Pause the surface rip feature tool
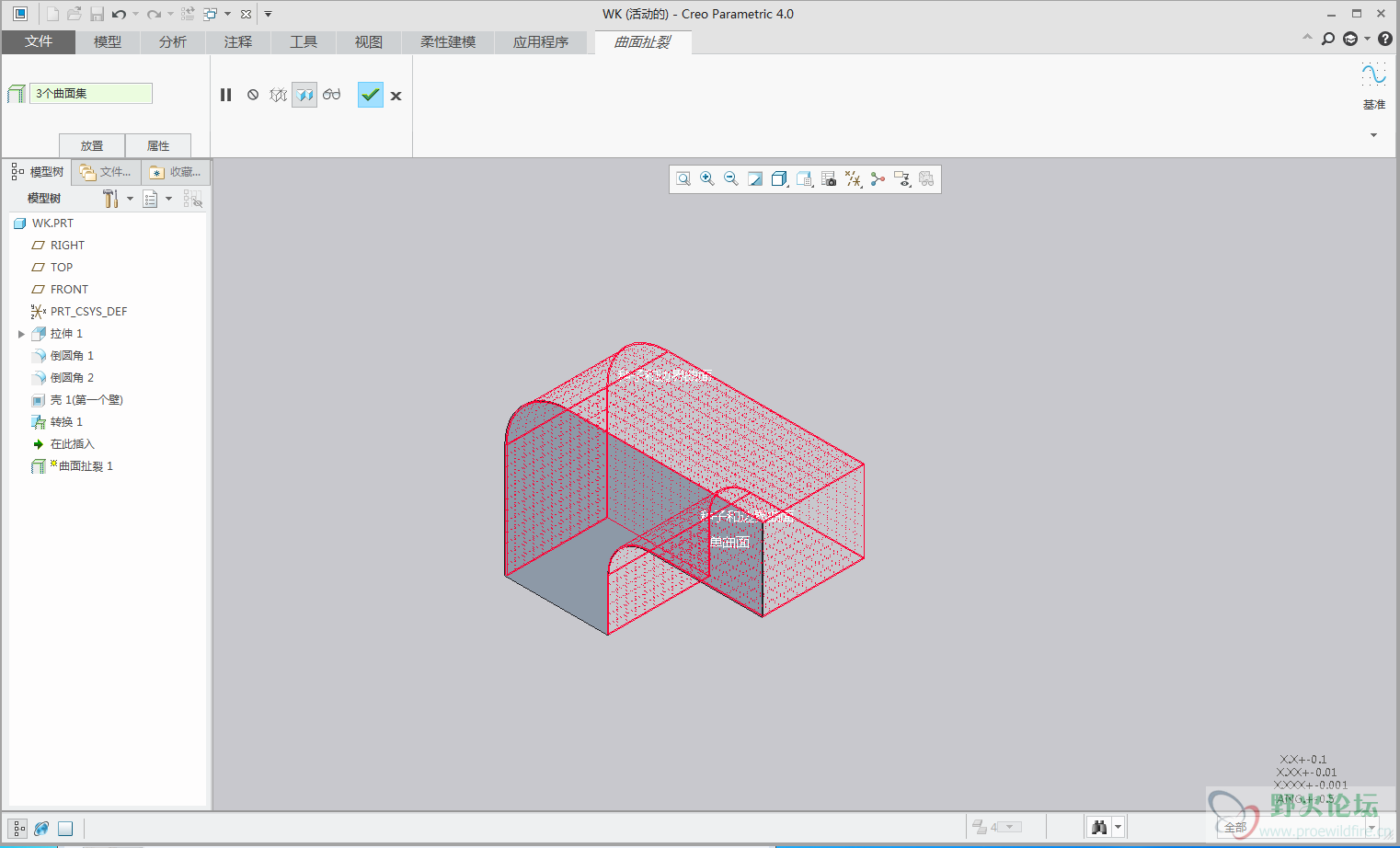This screenshot has height=848, width=1400. pos(226,95)
